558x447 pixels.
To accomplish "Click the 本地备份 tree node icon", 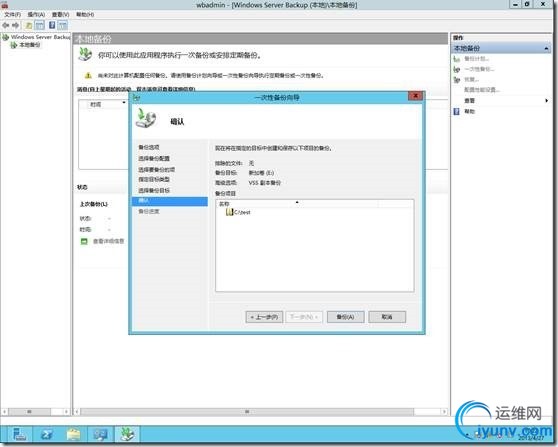I will [14, 45].
